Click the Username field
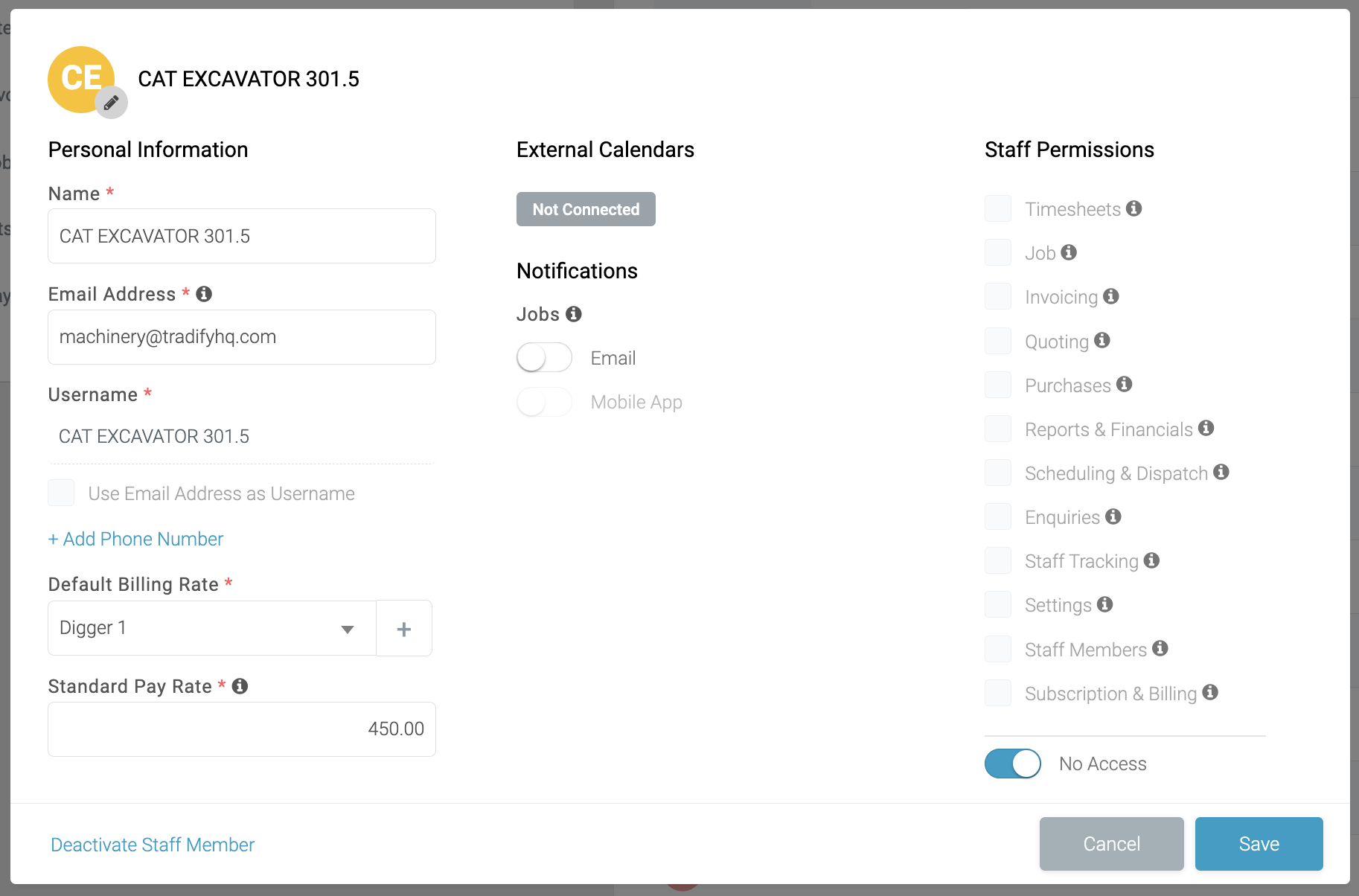 (x=242, y=437)
